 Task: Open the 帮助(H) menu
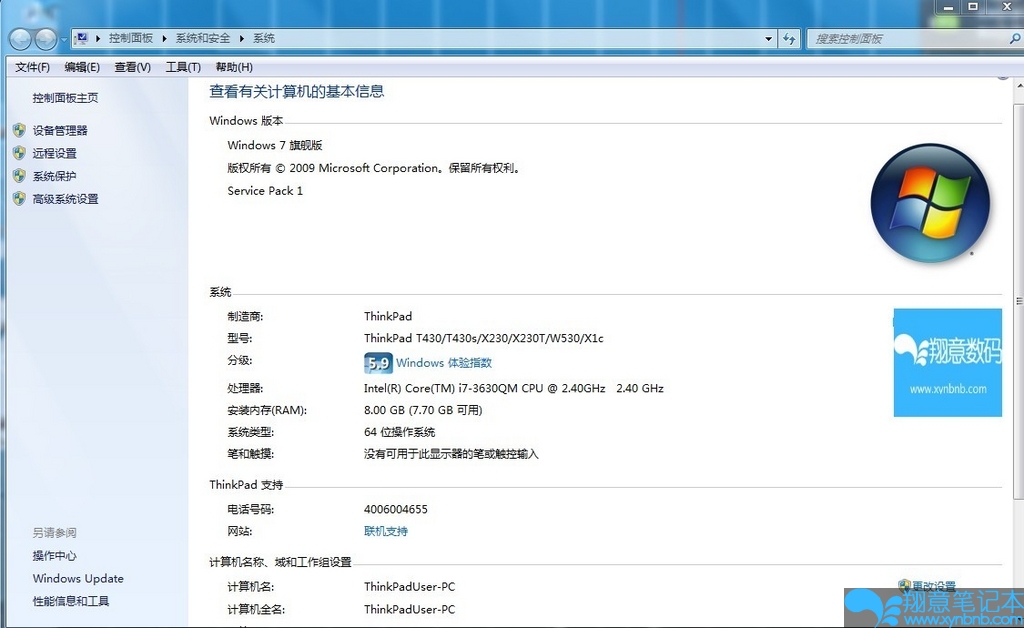234,67
